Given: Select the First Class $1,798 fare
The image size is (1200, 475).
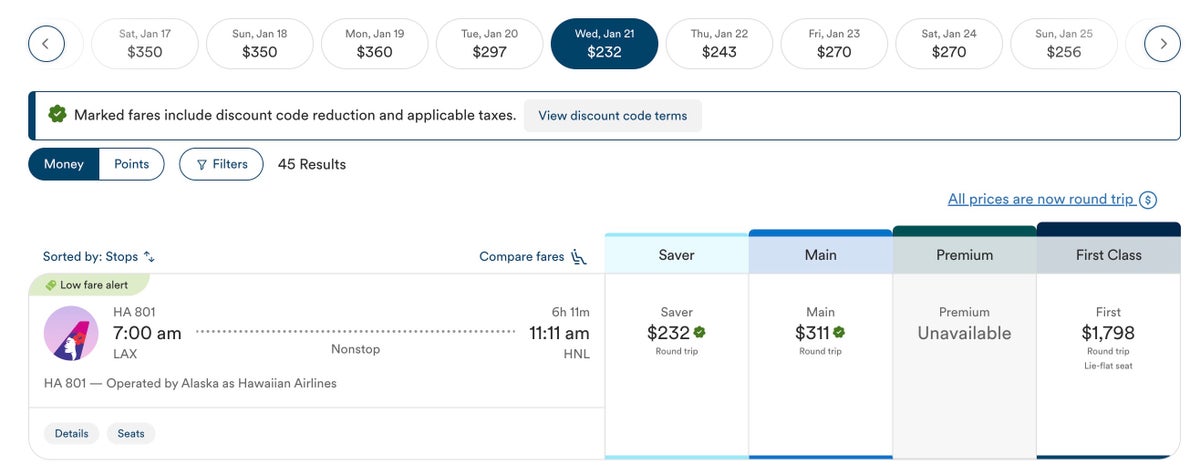Looking at the screenshot, I should 1108,333.
